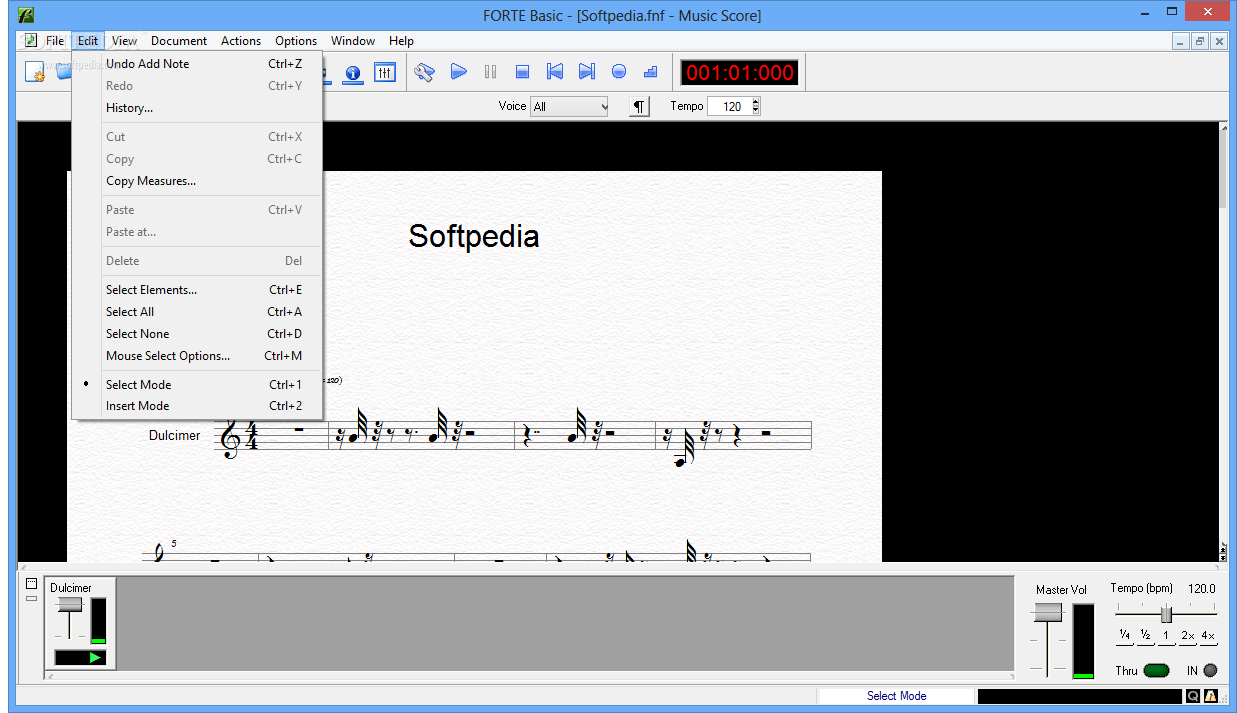Click the time display 001:01:000
The width and height of the screenshot is (1237, 713).
point(739,72)
